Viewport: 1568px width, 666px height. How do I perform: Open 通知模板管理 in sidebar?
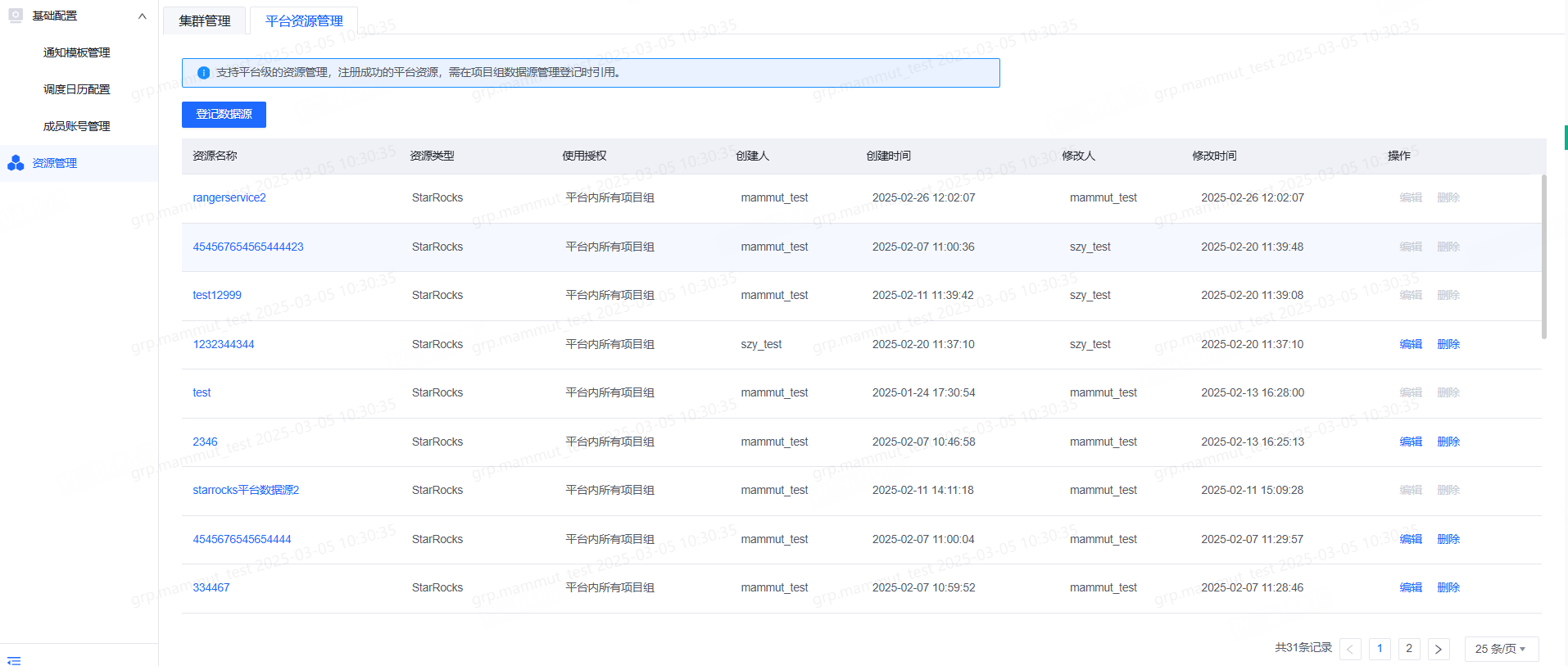click(x=77, y=52)
